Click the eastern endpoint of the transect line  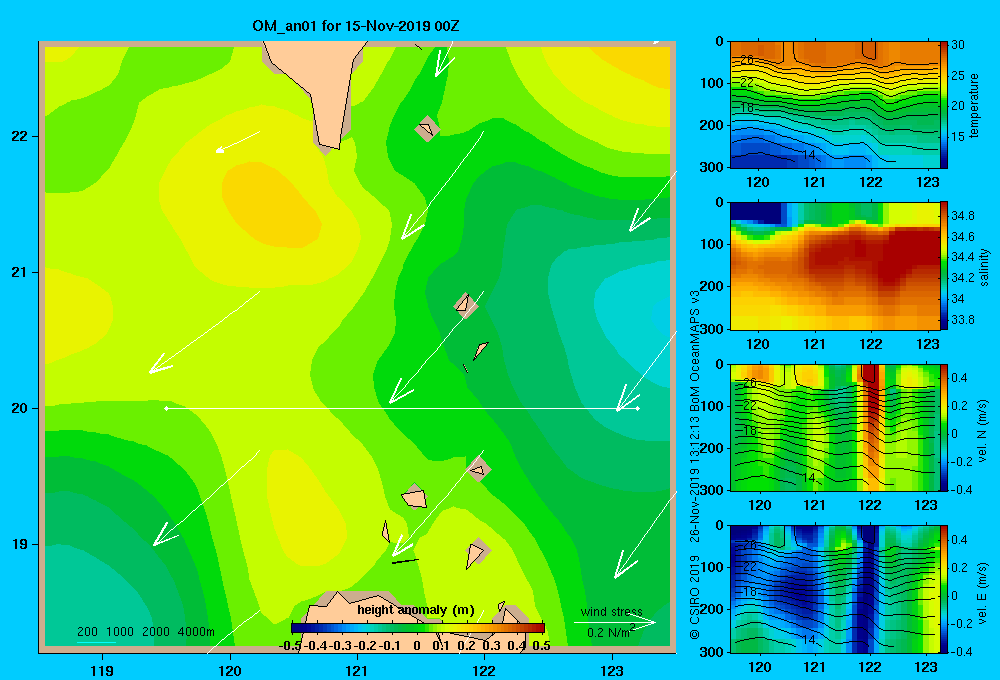click(x=637, y=408)
